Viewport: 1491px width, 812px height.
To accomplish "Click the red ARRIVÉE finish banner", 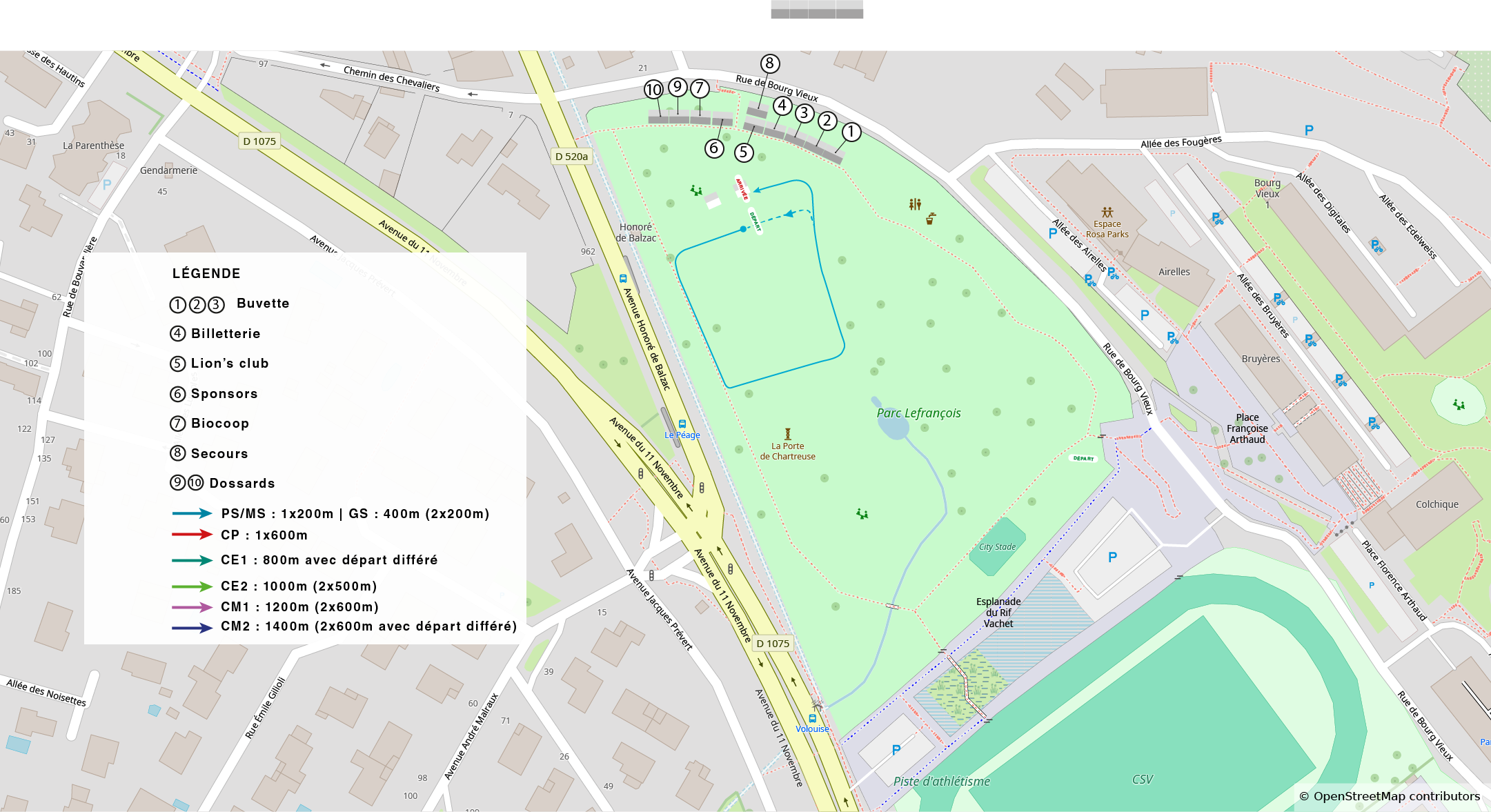I will coord(741,188).
